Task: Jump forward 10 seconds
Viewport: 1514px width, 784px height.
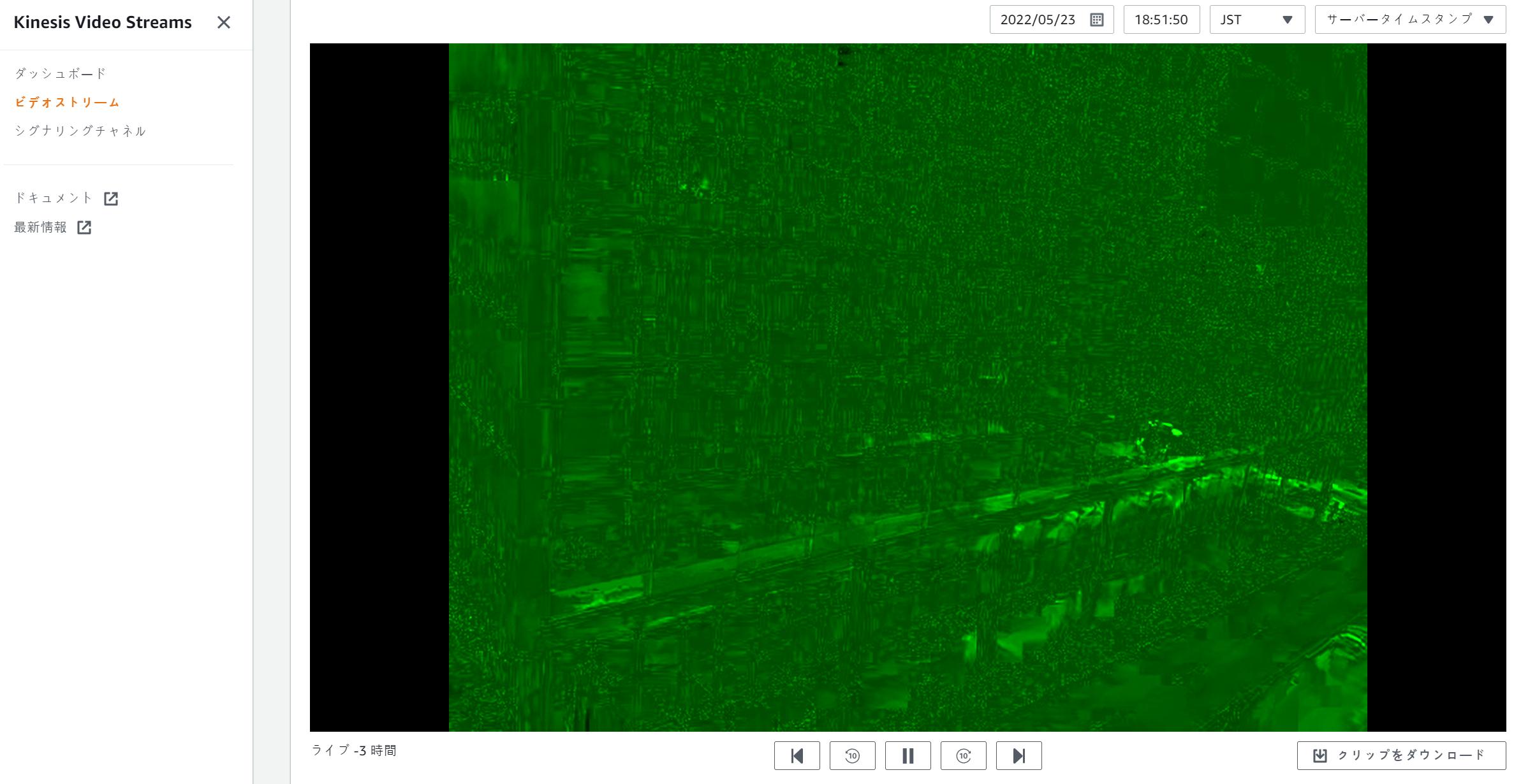Action: 963,755
